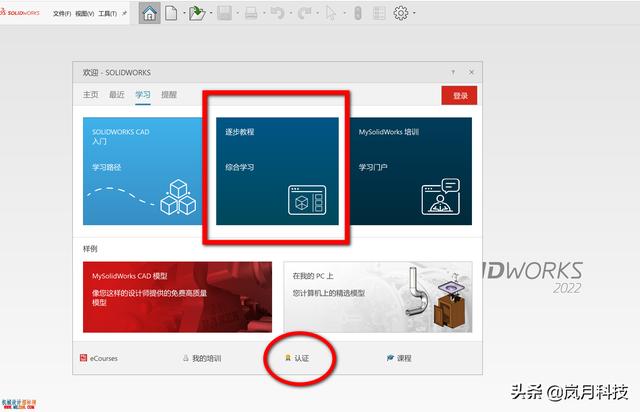Open the SOLIDWORKS CAD 入门 learning card
Viewport: 640px width, 412px height.
(143, 171)
